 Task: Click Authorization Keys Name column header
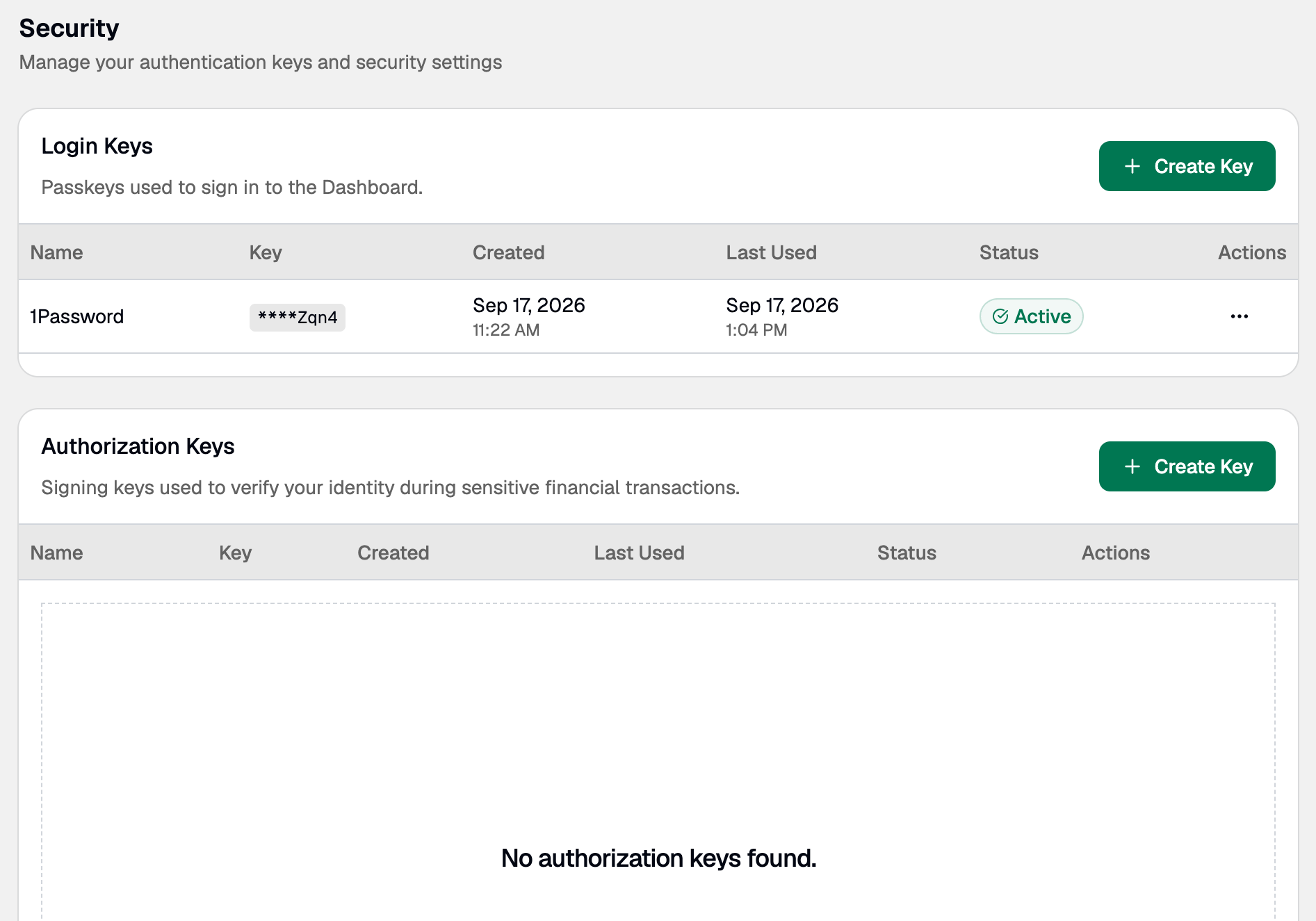[57, 553]
